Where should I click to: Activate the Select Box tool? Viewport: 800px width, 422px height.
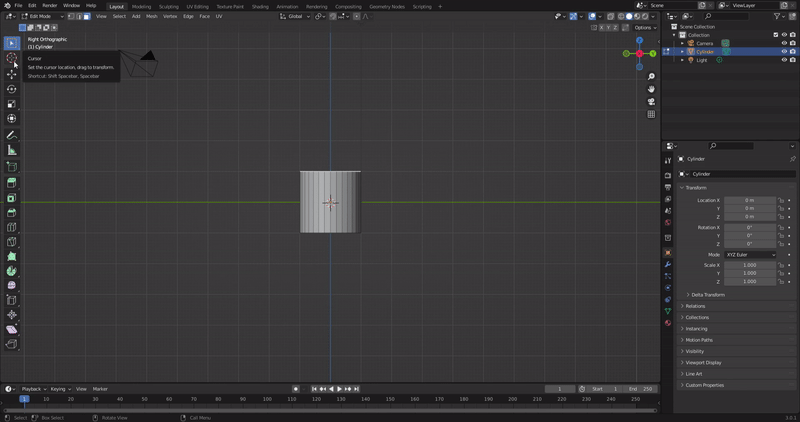click(11, 43)
